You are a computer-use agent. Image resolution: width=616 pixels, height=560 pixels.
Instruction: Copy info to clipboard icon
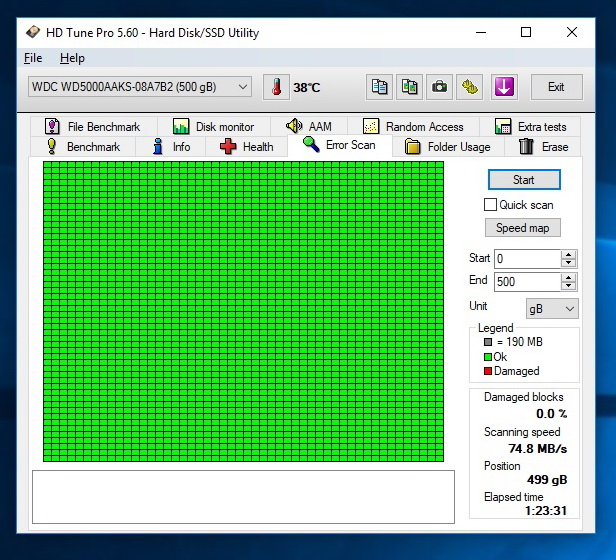pos(379,87)
